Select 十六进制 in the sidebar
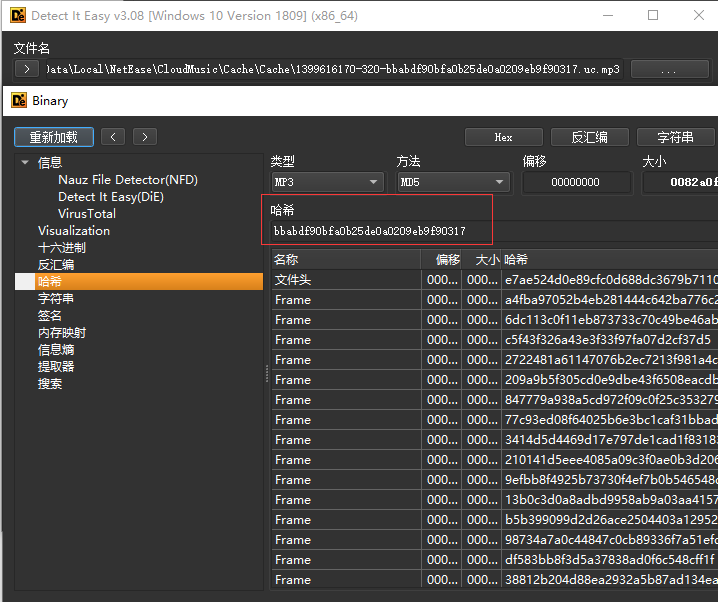Viewport: 718px width, 602px height. (x=62, y=248)
